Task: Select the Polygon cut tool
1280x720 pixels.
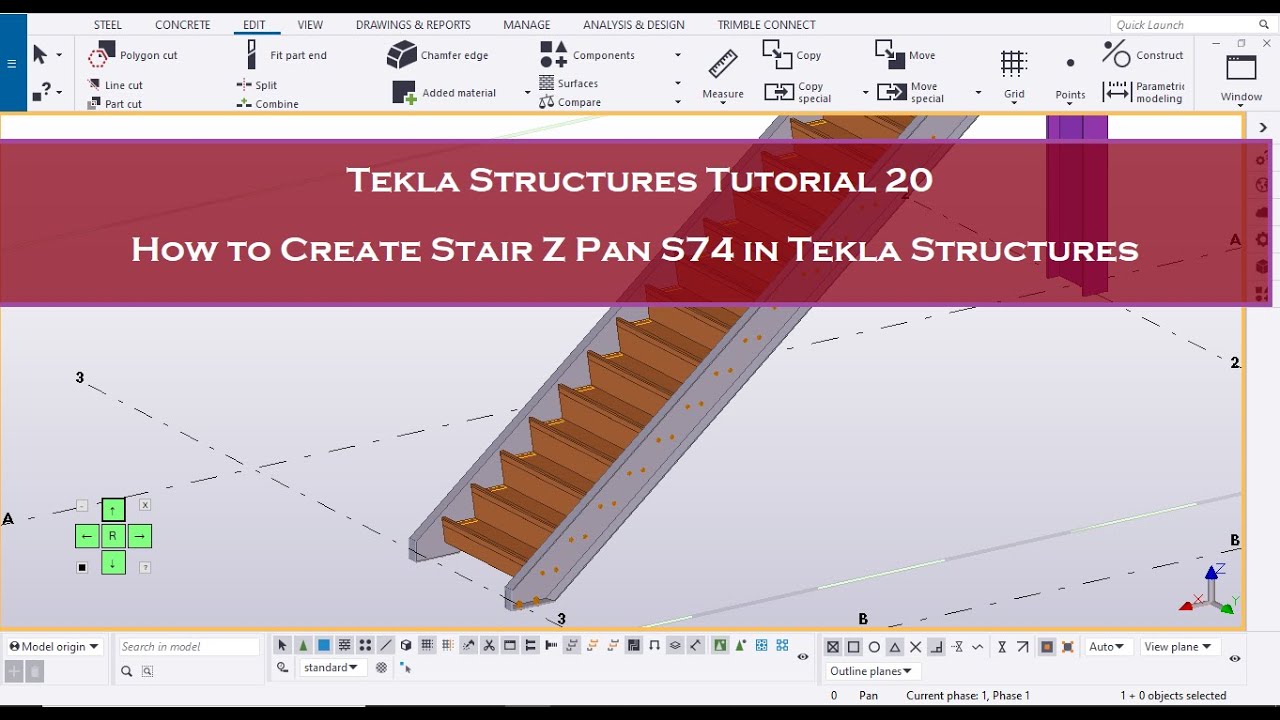Action: [133, 55]
